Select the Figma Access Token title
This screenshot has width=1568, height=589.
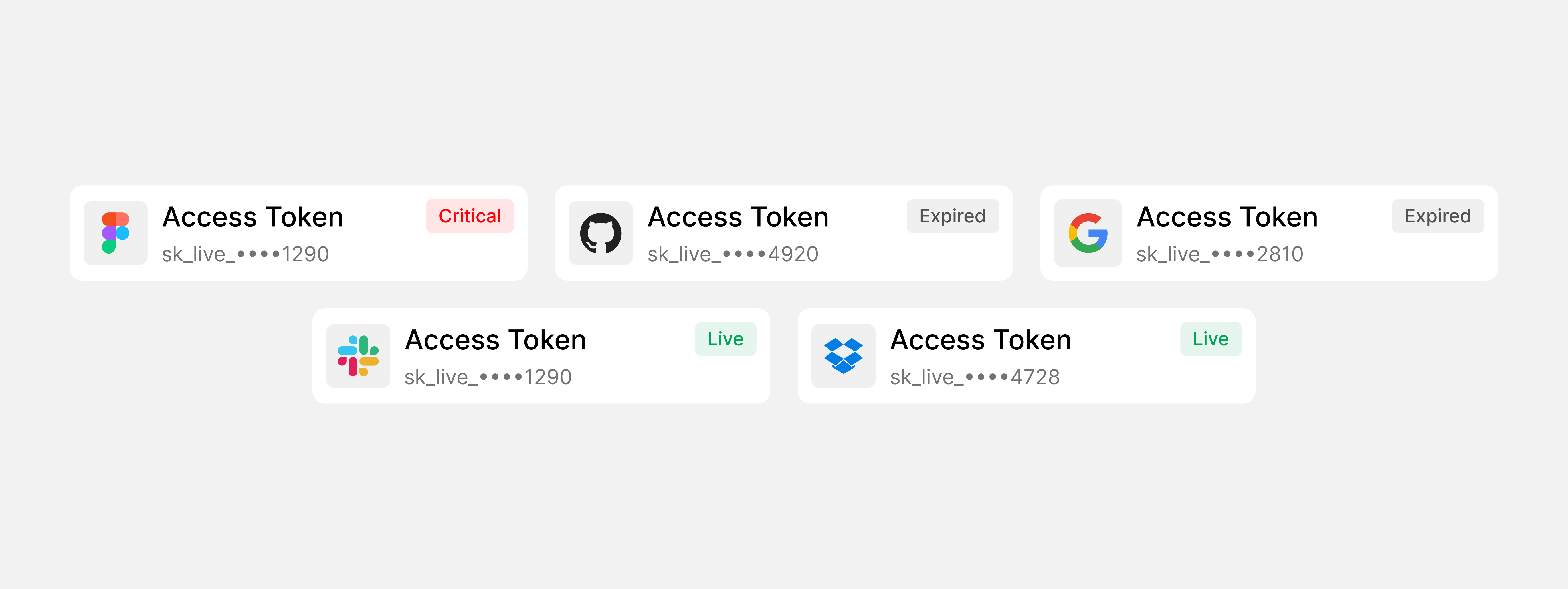253,217
